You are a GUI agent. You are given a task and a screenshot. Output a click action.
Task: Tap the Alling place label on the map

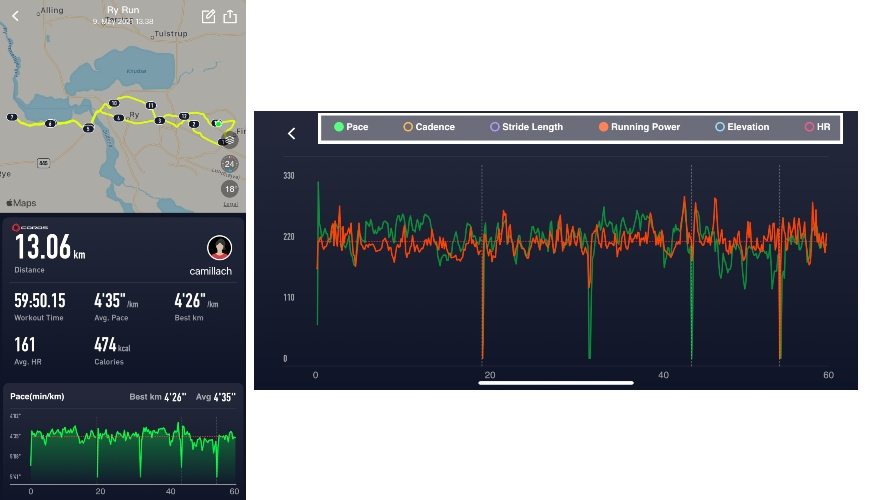tap(52, 10)
